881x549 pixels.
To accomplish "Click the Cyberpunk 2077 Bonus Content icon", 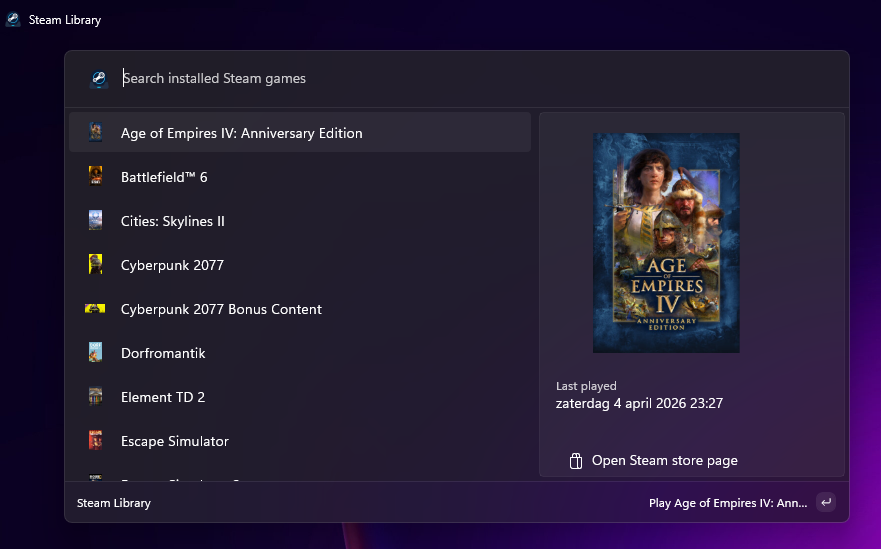I will [95, 308].
